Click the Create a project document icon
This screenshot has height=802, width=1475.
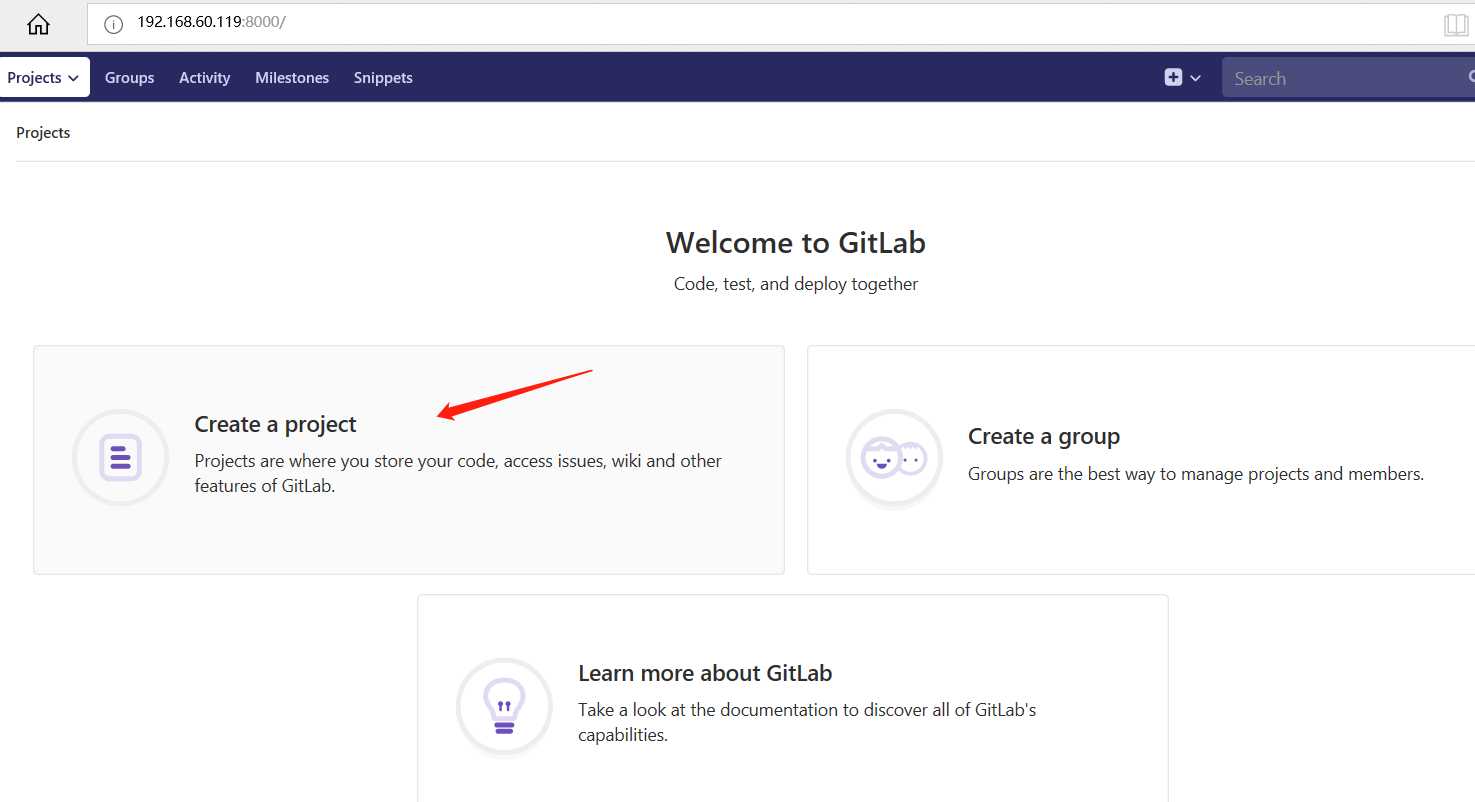pos(120,457)
